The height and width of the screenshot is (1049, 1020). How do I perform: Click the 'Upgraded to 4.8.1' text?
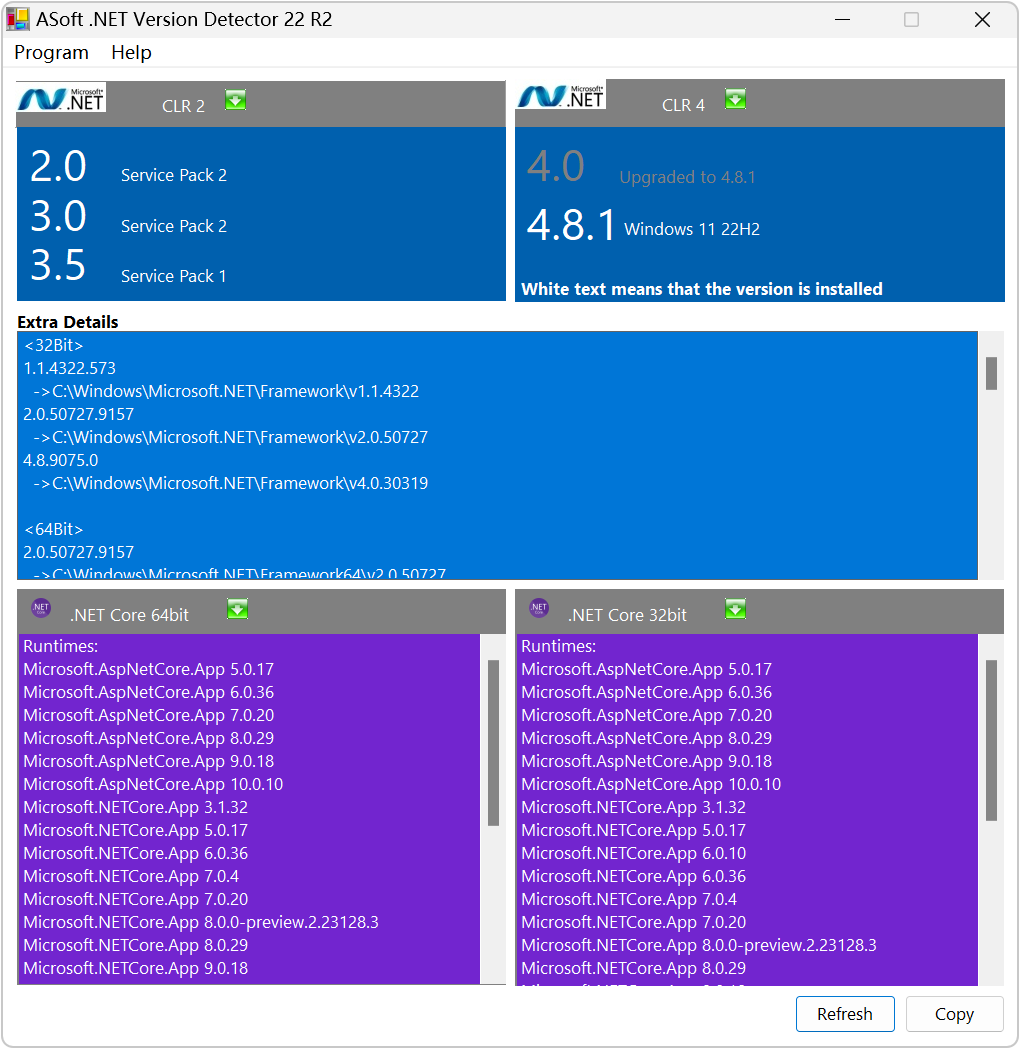[x=688, y=177]
